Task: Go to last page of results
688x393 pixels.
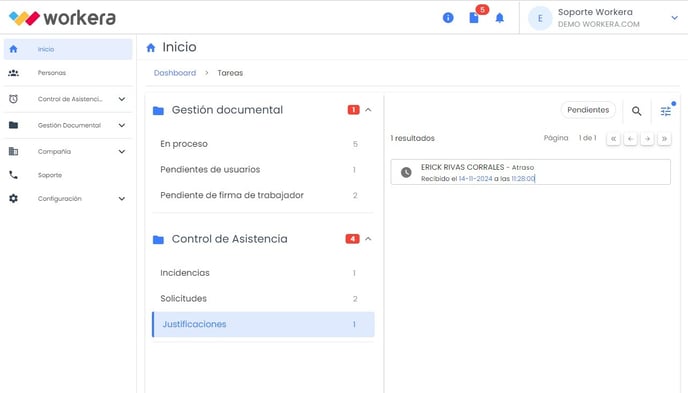Action: [x=664, y=139]
